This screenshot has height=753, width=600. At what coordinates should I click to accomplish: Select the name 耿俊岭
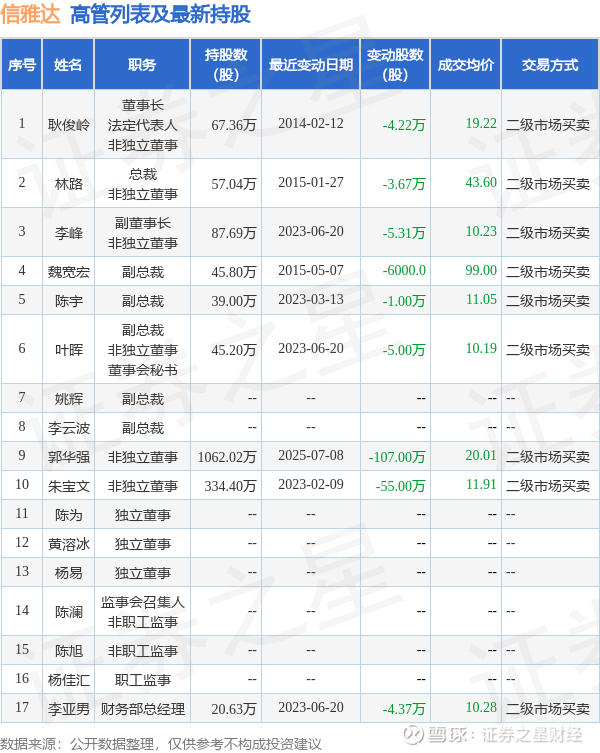point(69,125)
